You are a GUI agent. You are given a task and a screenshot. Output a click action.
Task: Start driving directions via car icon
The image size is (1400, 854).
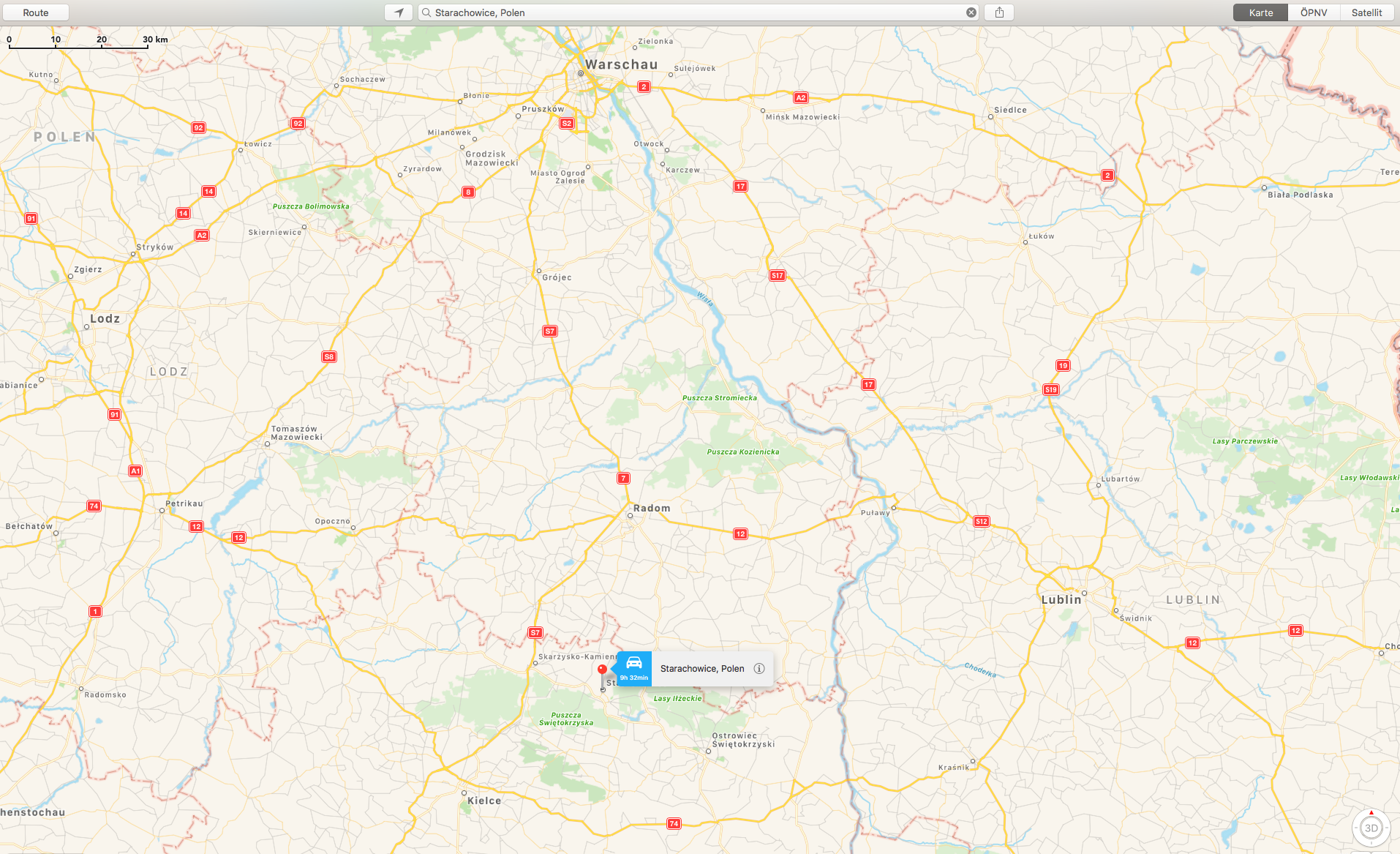tap(633, 668)
